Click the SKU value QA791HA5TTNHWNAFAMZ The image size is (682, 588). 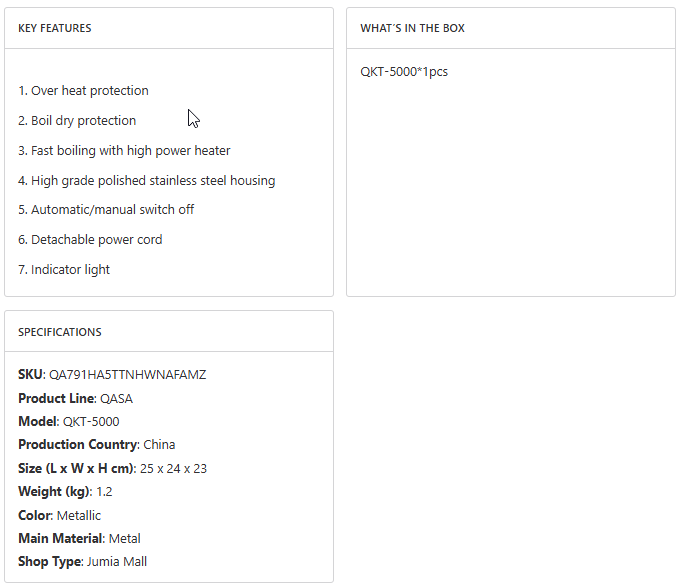click(x=127, y=375)
